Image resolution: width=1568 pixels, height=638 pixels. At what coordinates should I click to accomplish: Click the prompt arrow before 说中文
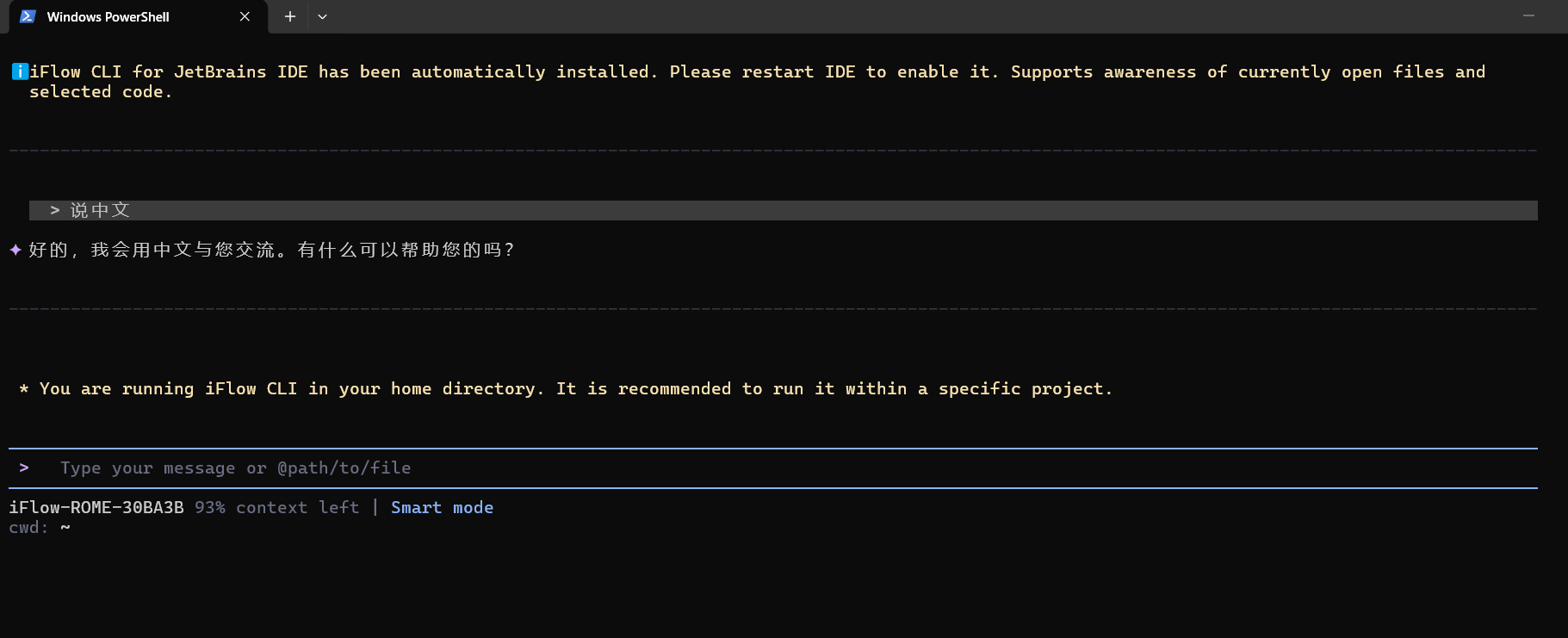[x=54, y=210]
